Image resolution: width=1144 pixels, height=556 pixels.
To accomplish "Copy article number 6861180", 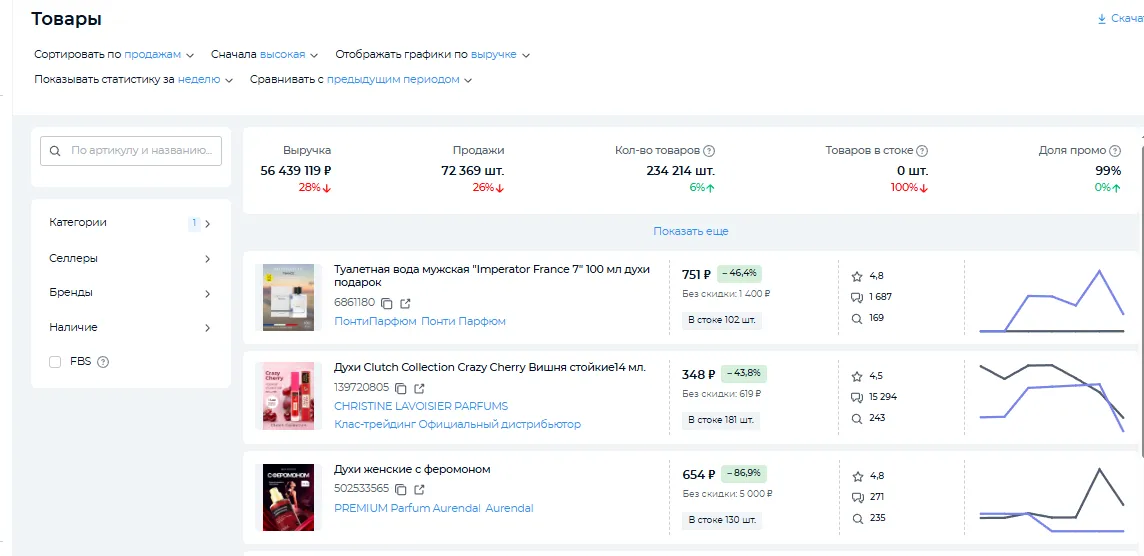I will 388,303.
